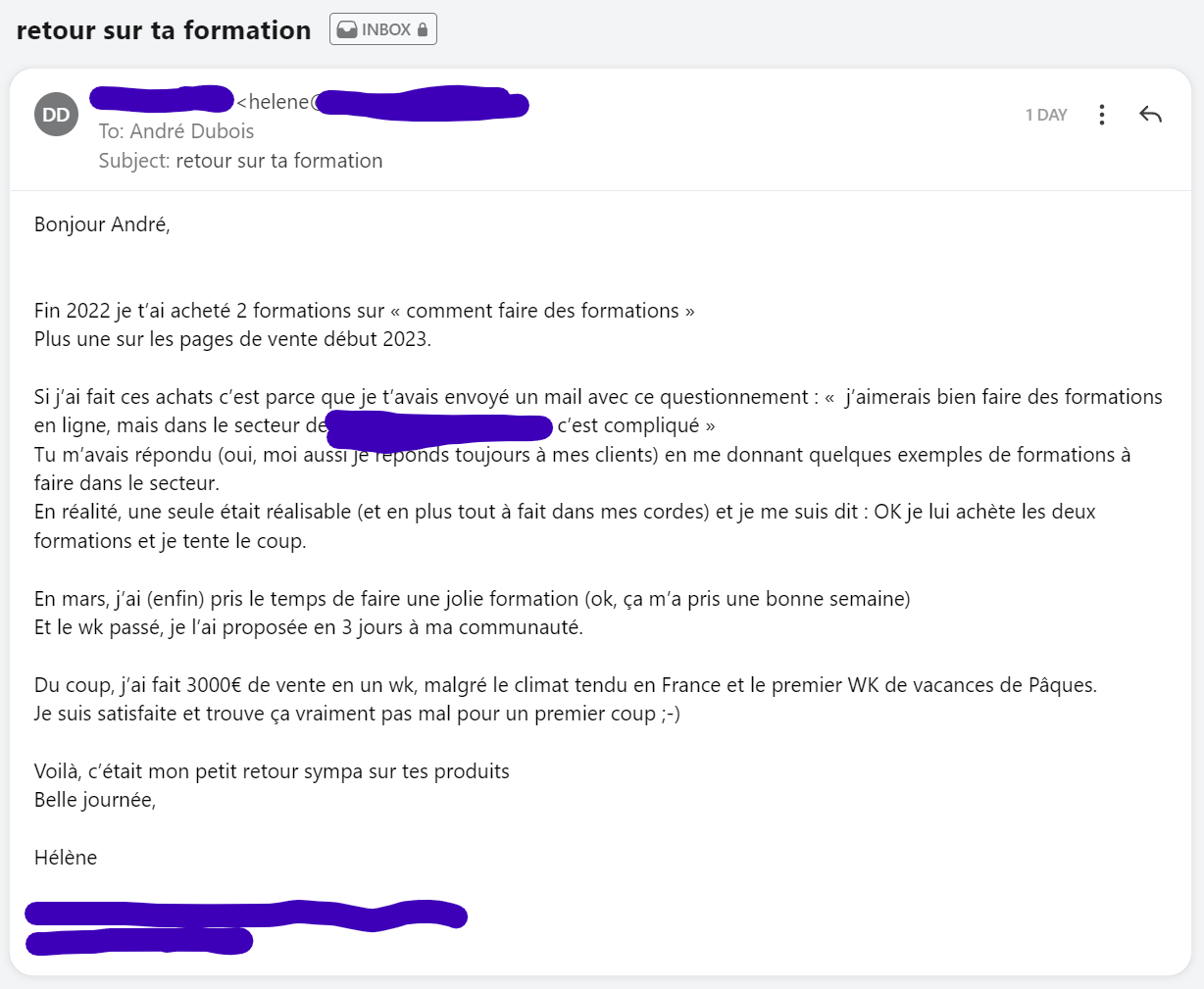1204x989 pixels.
Task: Click the INBOX label text
Action: click(x=386, y=29)
